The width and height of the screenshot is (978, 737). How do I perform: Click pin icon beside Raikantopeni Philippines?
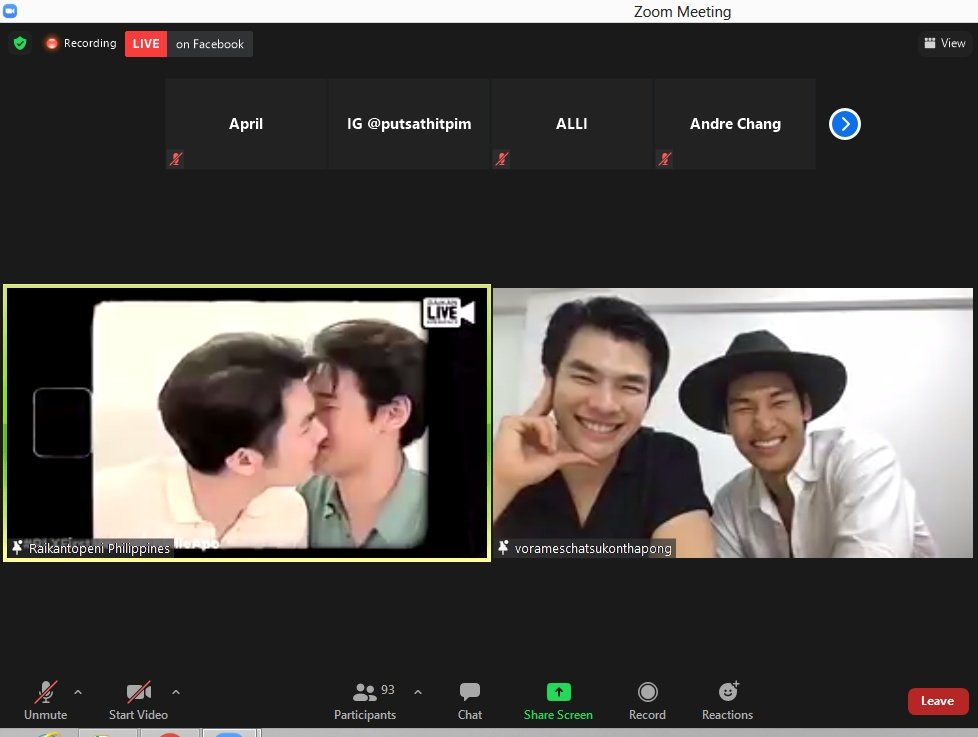coord(17,548)
